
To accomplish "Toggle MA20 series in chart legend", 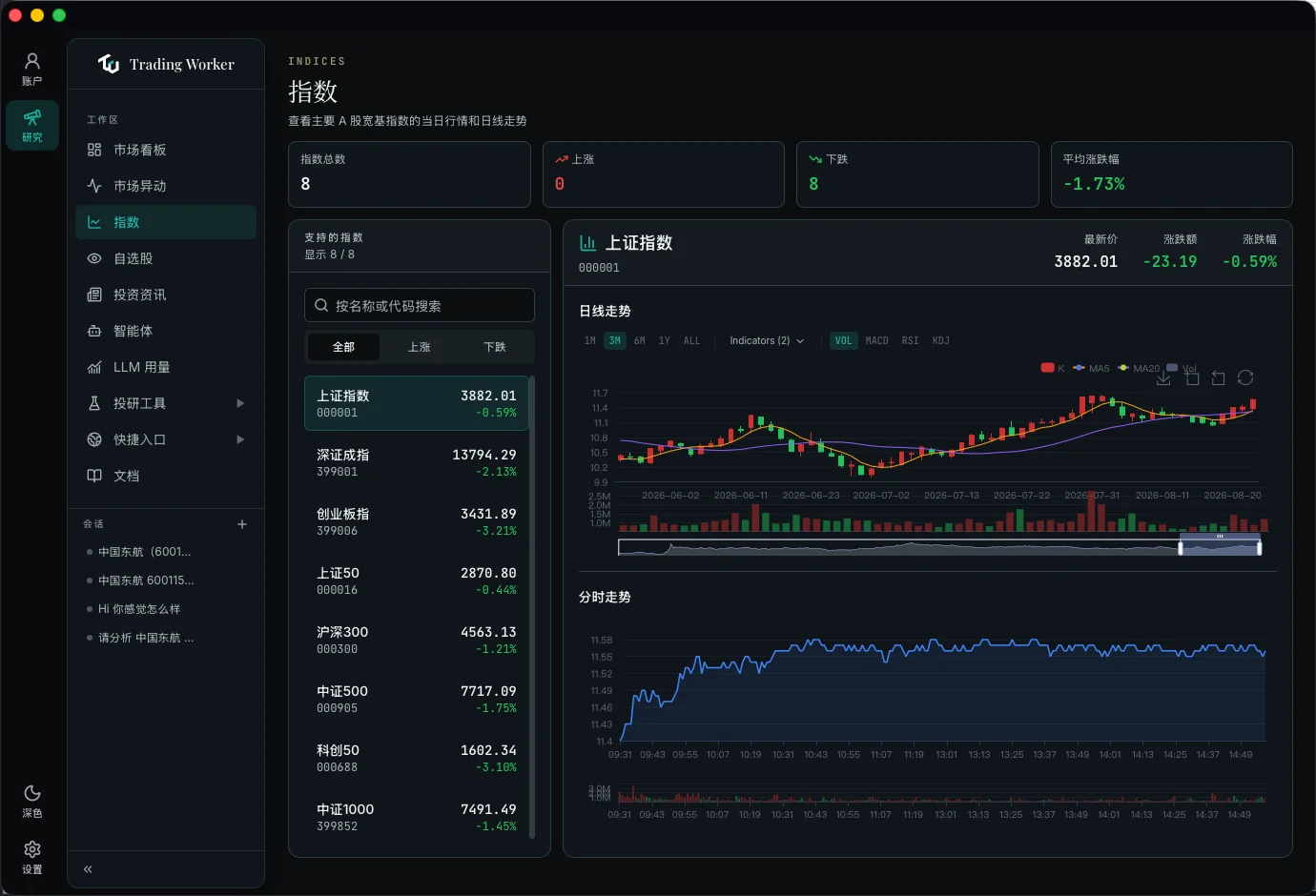I will coord(1140,368).
